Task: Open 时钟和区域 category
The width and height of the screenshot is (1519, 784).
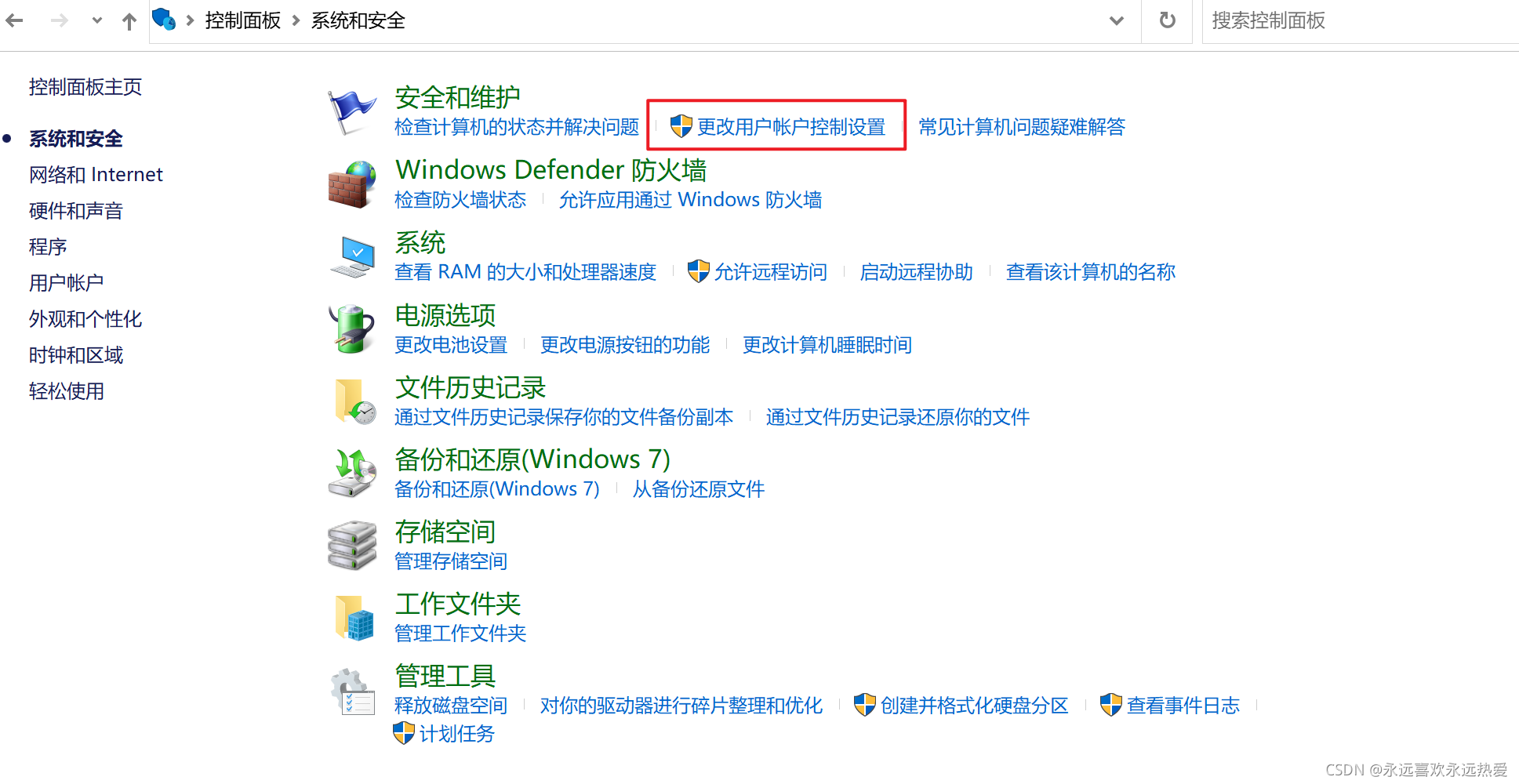Action: tap(76, 354)
